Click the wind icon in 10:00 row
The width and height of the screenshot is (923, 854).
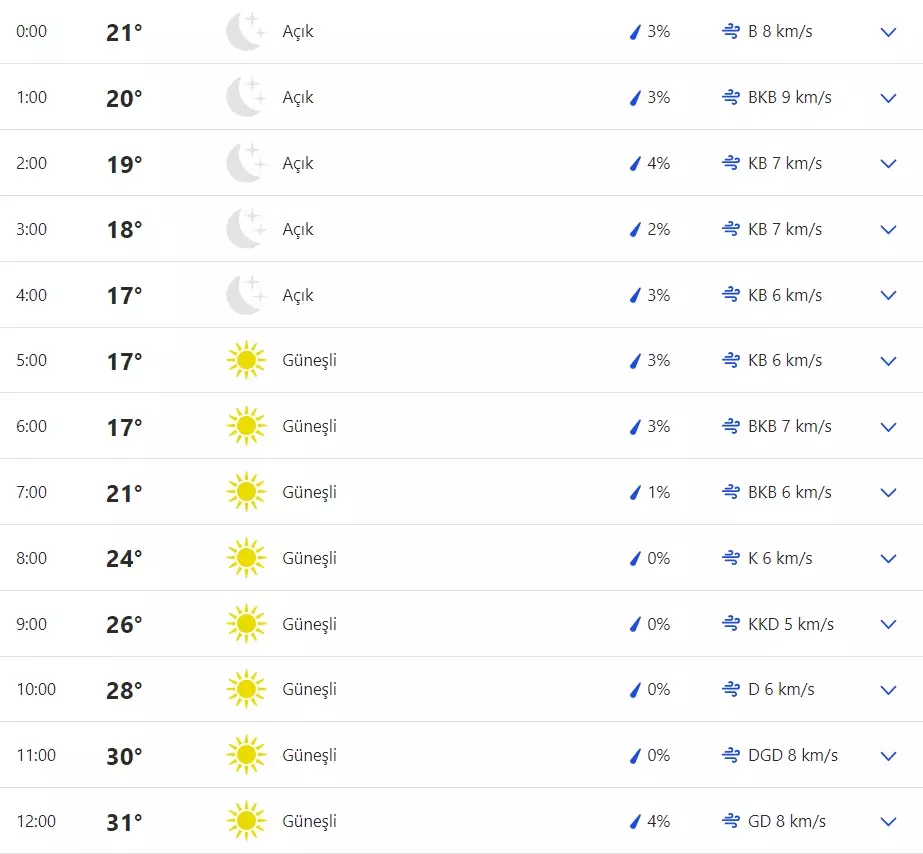coord(731,689)
